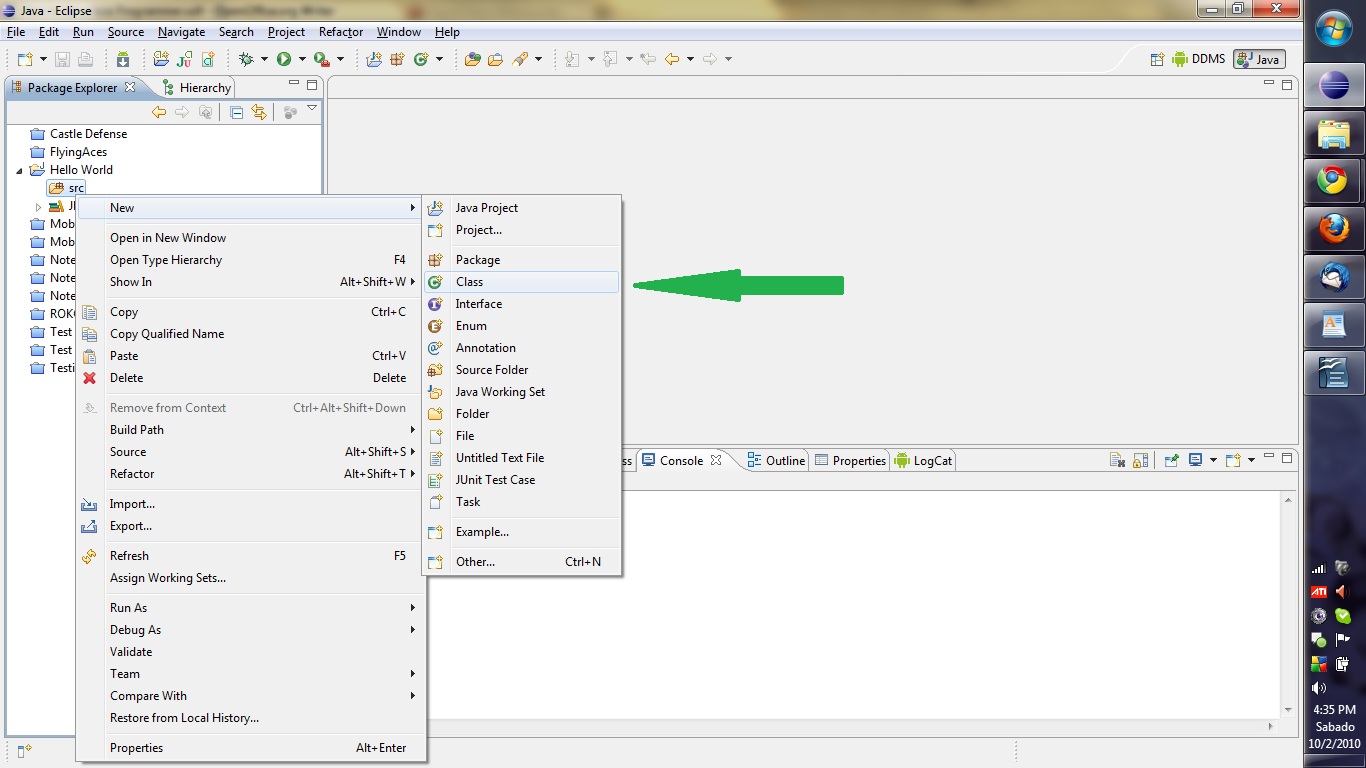1366x768 pixels.
Task: Open the Run configurations dropdown arrow
Action: (x=301, y=60)
